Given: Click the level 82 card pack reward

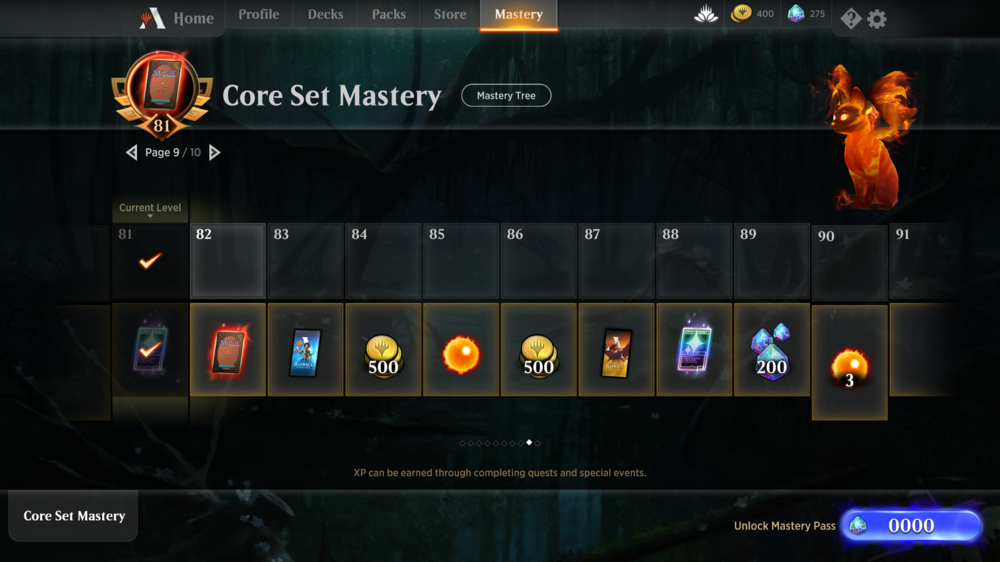Looking at the screenshot, I should [x=228, y=350].
